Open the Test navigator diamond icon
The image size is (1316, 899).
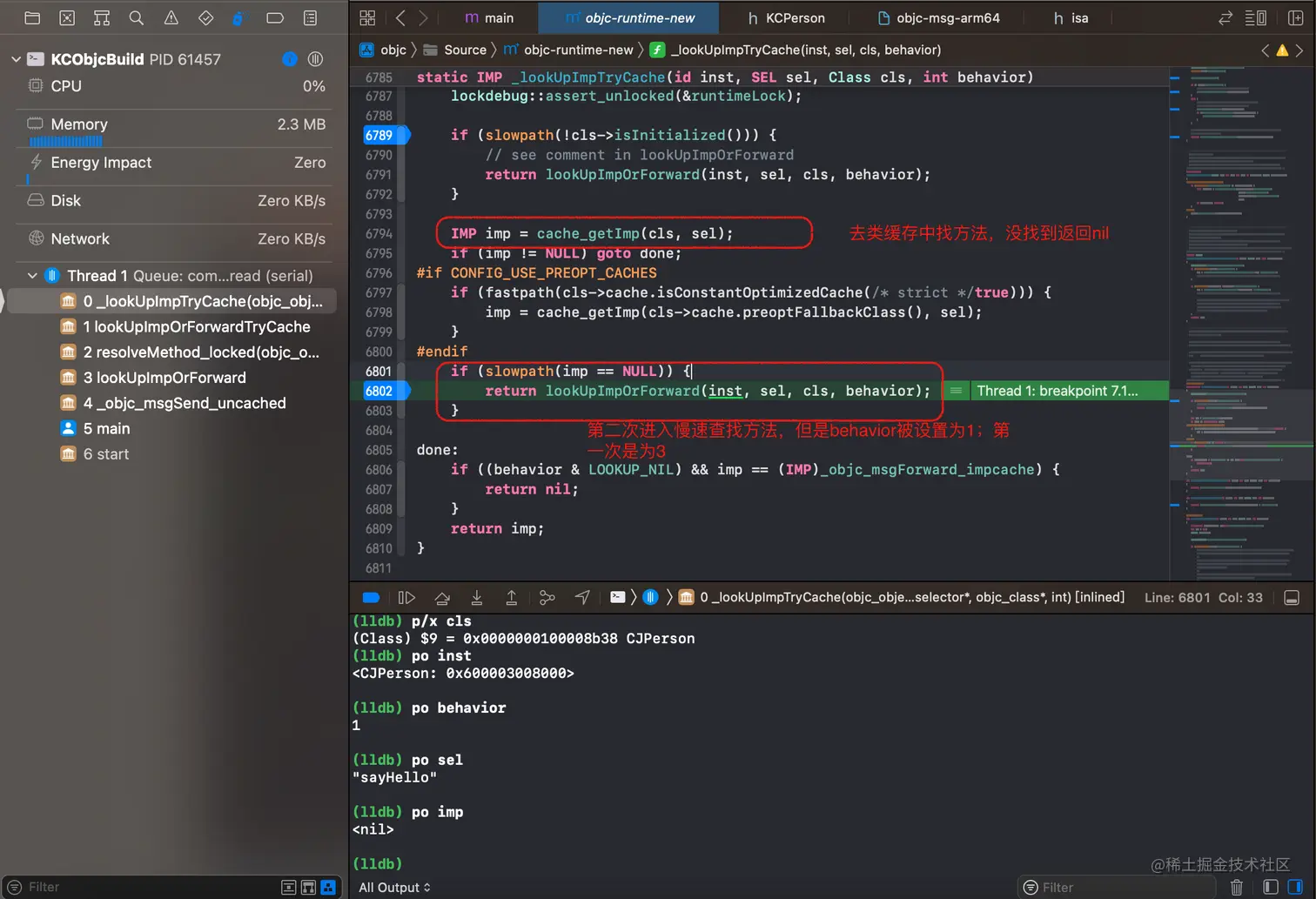tap(206, 17)
